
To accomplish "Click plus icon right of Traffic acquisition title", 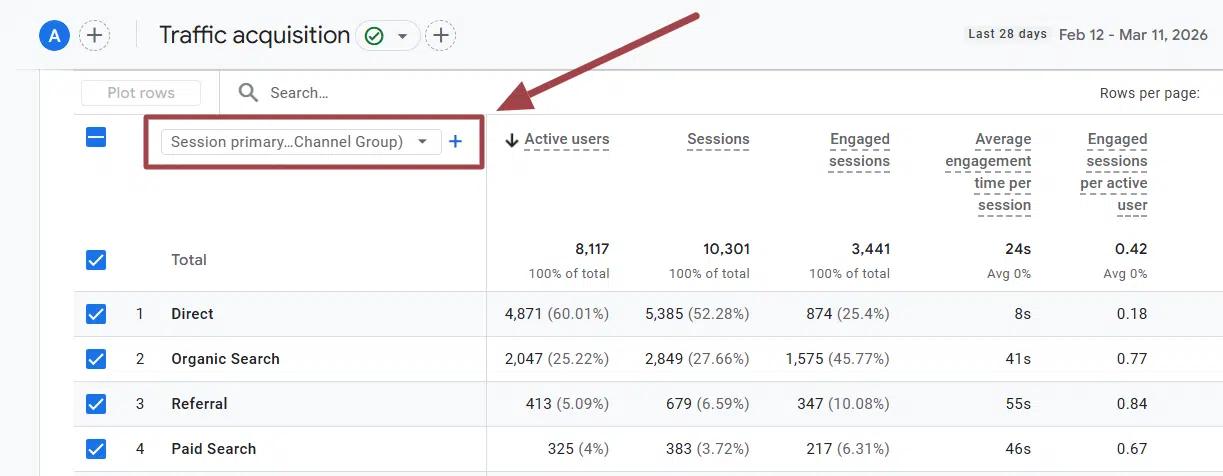I will (440, 36).
